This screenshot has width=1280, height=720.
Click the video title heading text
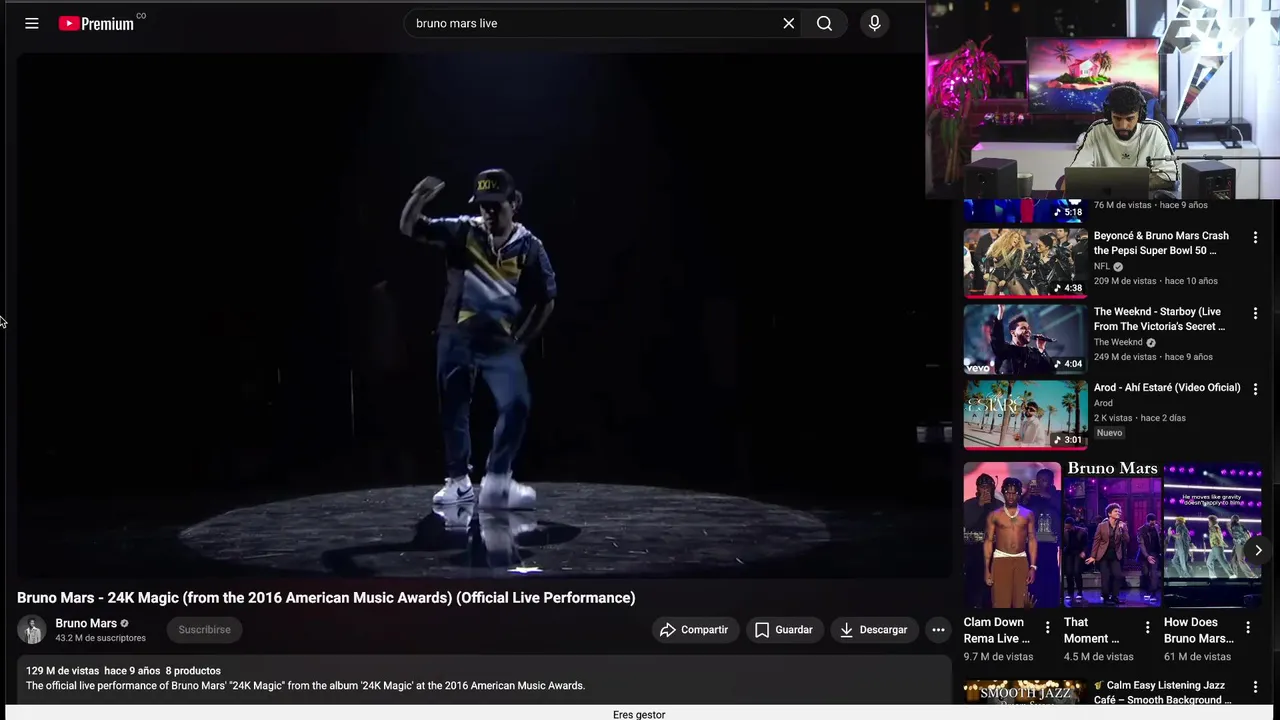tap(326, 598)
